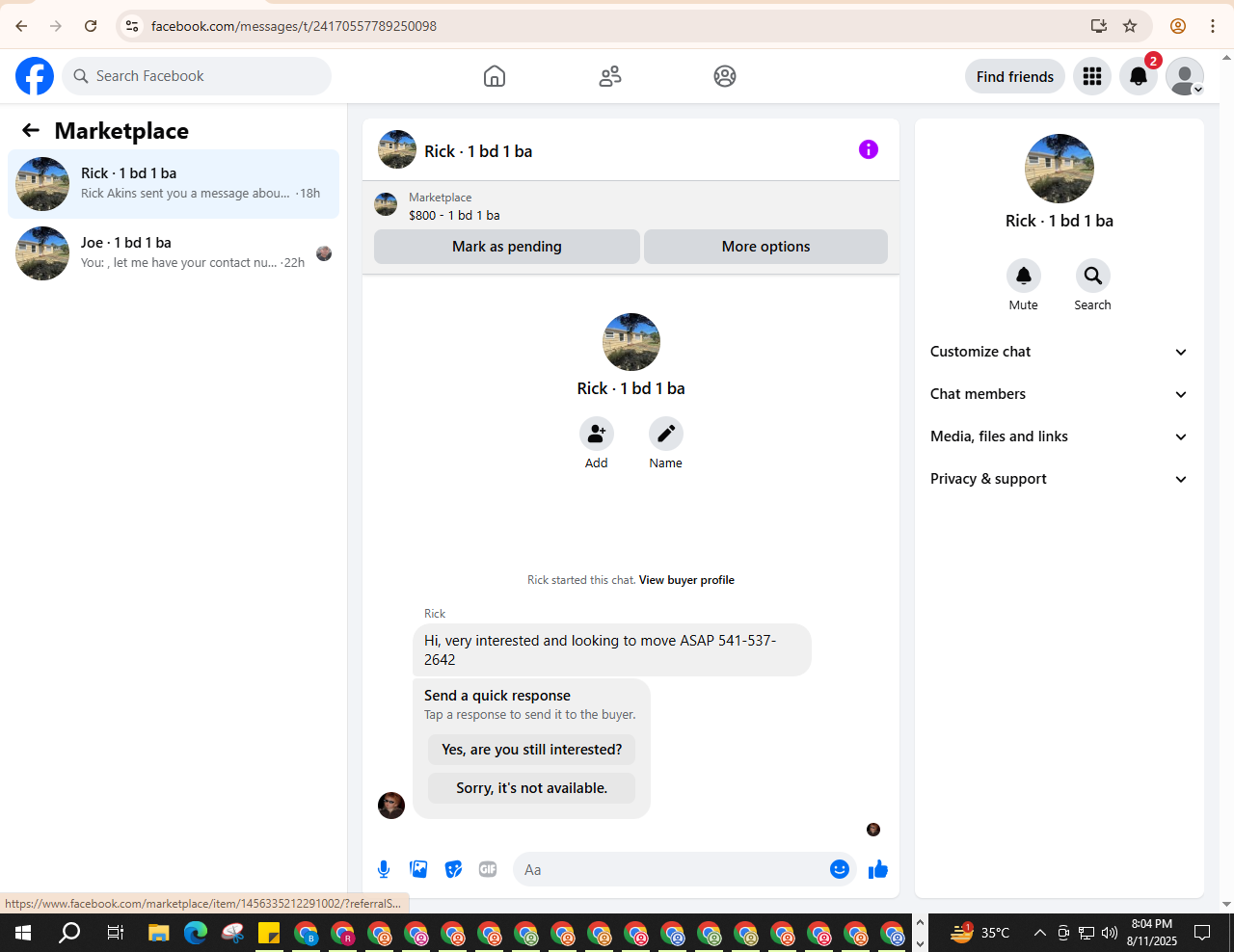Focus the Search Facebook field

tap(197, 76)
